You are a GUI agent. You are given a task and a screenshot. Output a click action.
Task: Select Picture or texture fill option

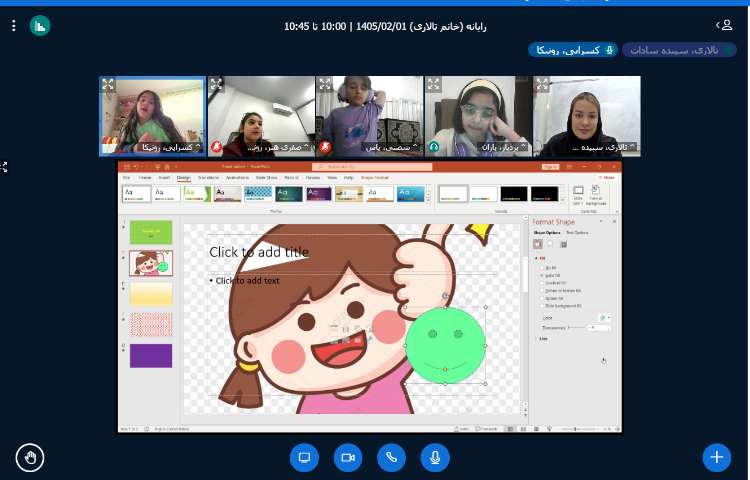pos(560,291)
